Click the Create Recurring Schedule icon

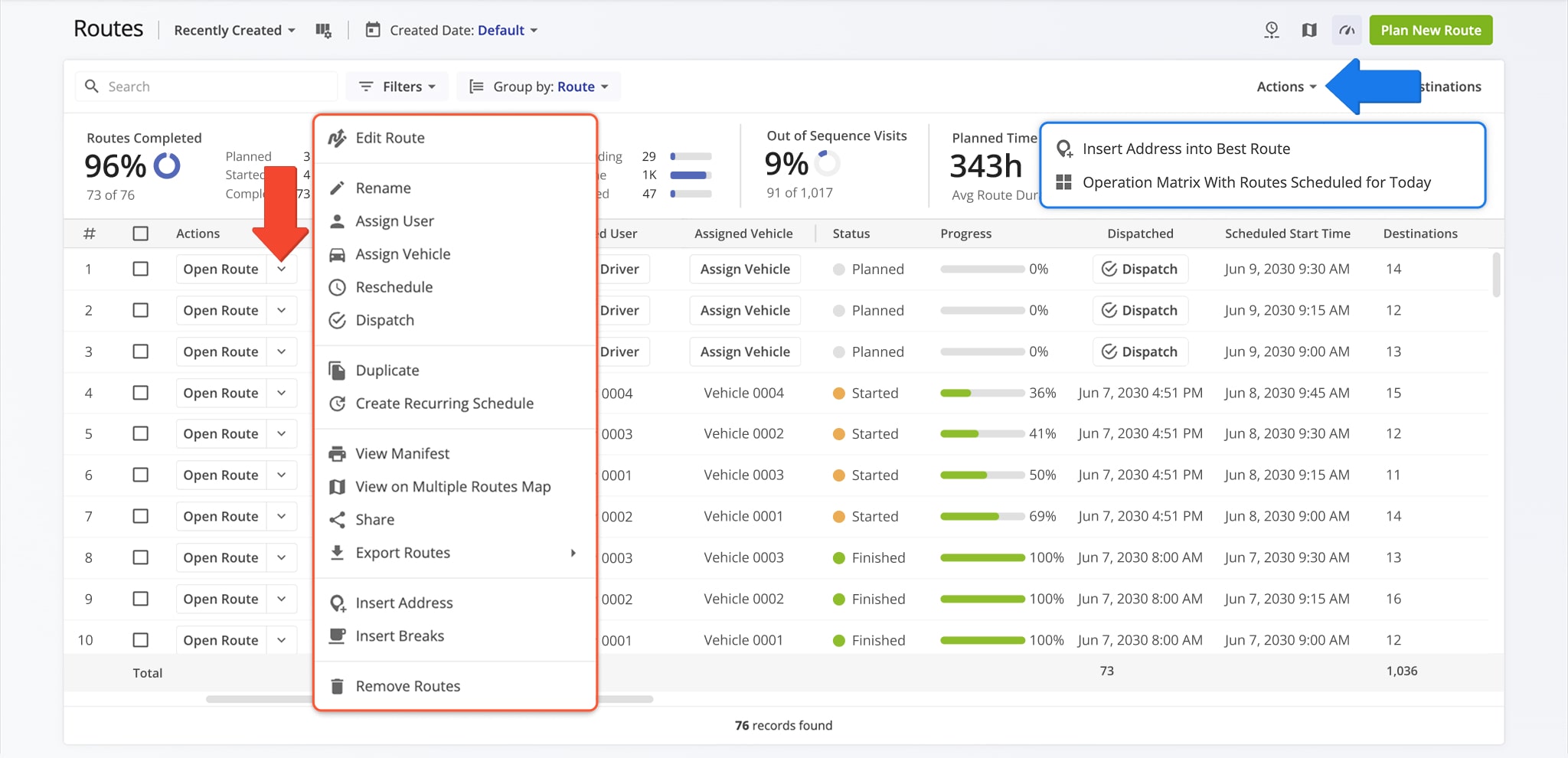click(337, 404)
